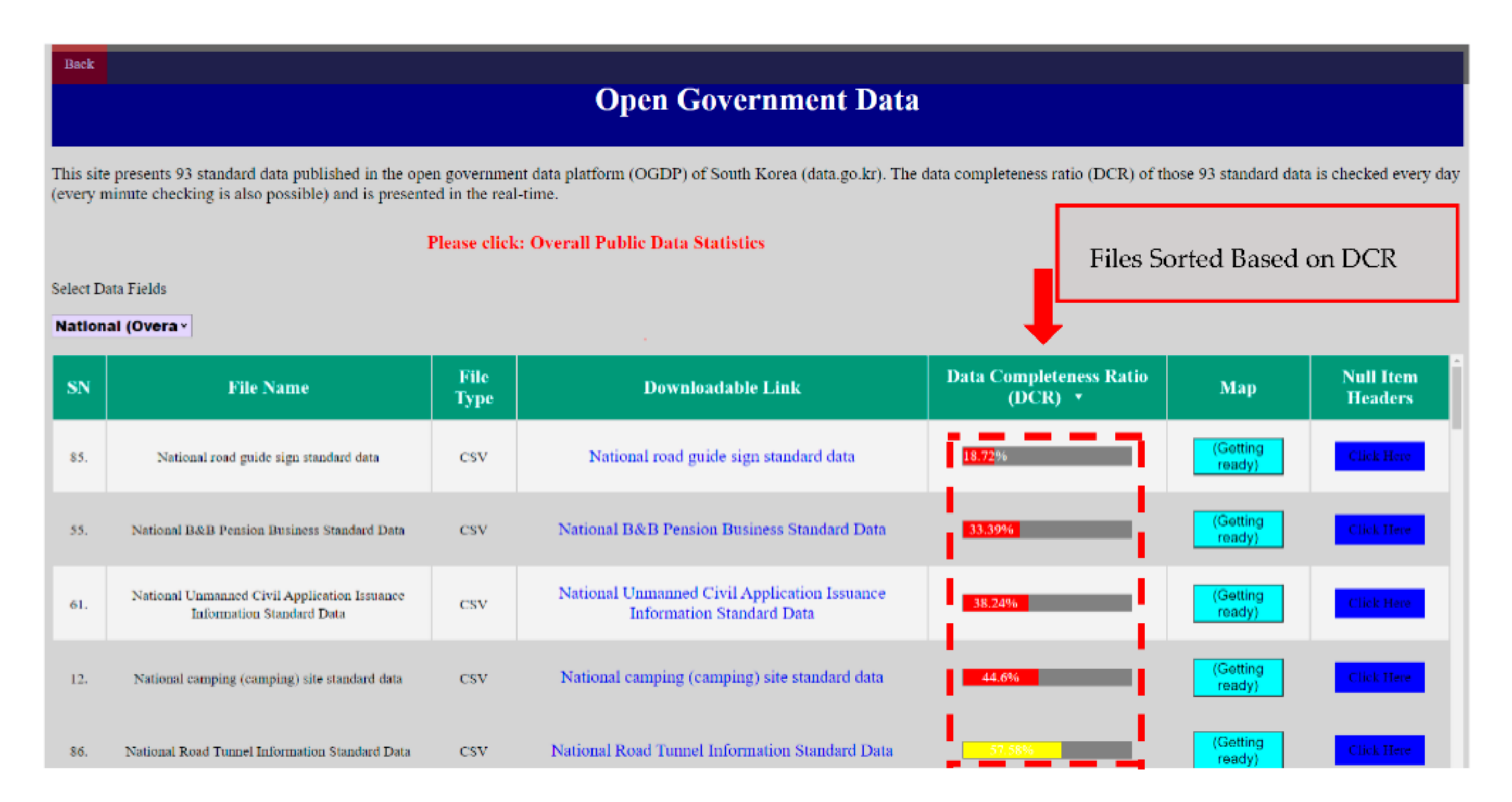Open the National (Overall) data fields dropdown

point(121,326)
